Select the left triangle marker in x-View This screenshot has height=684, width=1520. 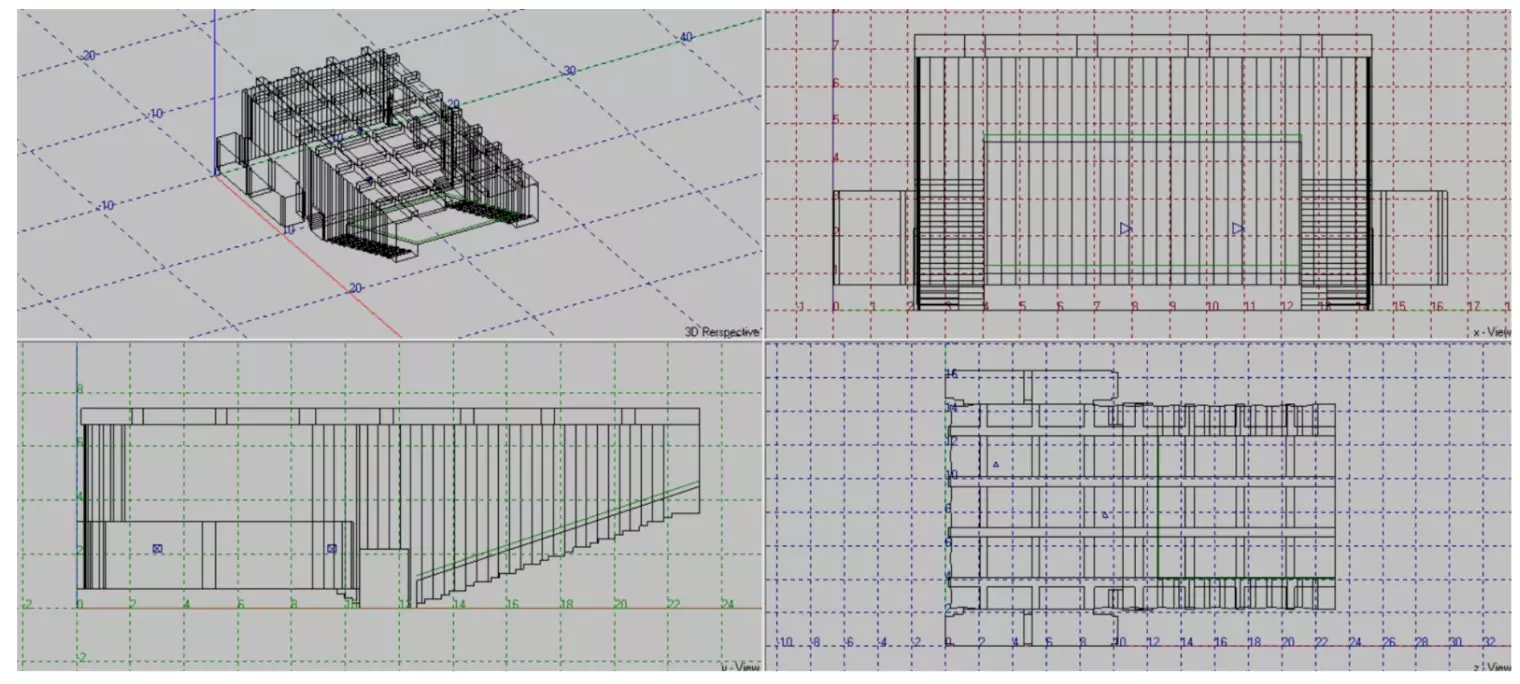(1125, 228)
